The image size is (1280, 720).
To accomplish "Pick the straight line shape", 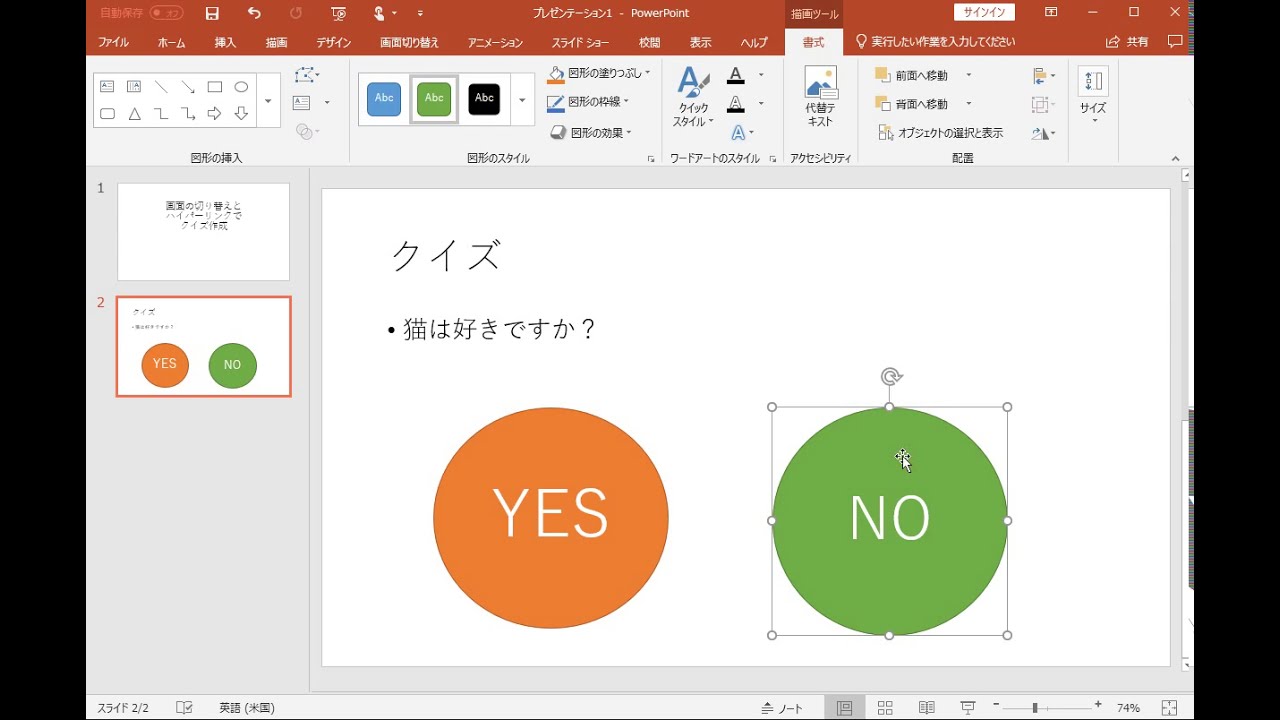I will (x=161, y=87).
